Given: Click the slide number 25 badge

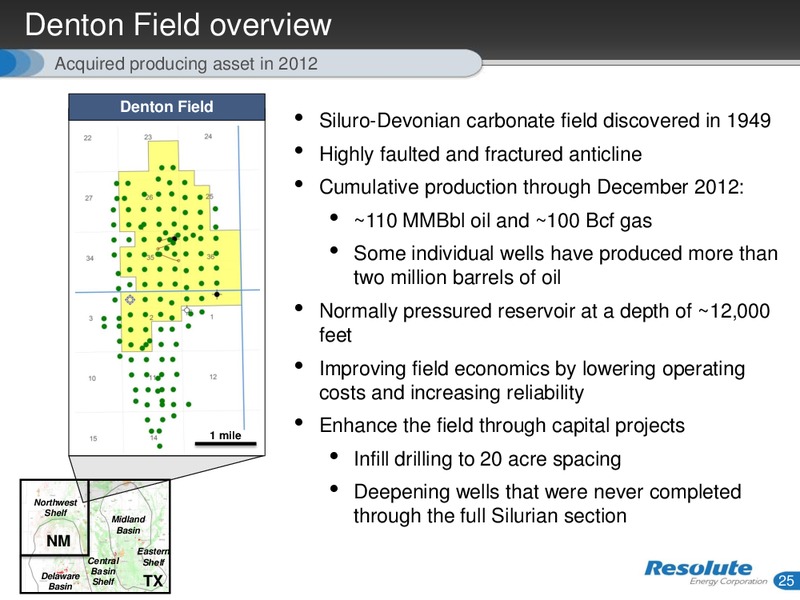Looking at the screenshot, I should [786, 581].
